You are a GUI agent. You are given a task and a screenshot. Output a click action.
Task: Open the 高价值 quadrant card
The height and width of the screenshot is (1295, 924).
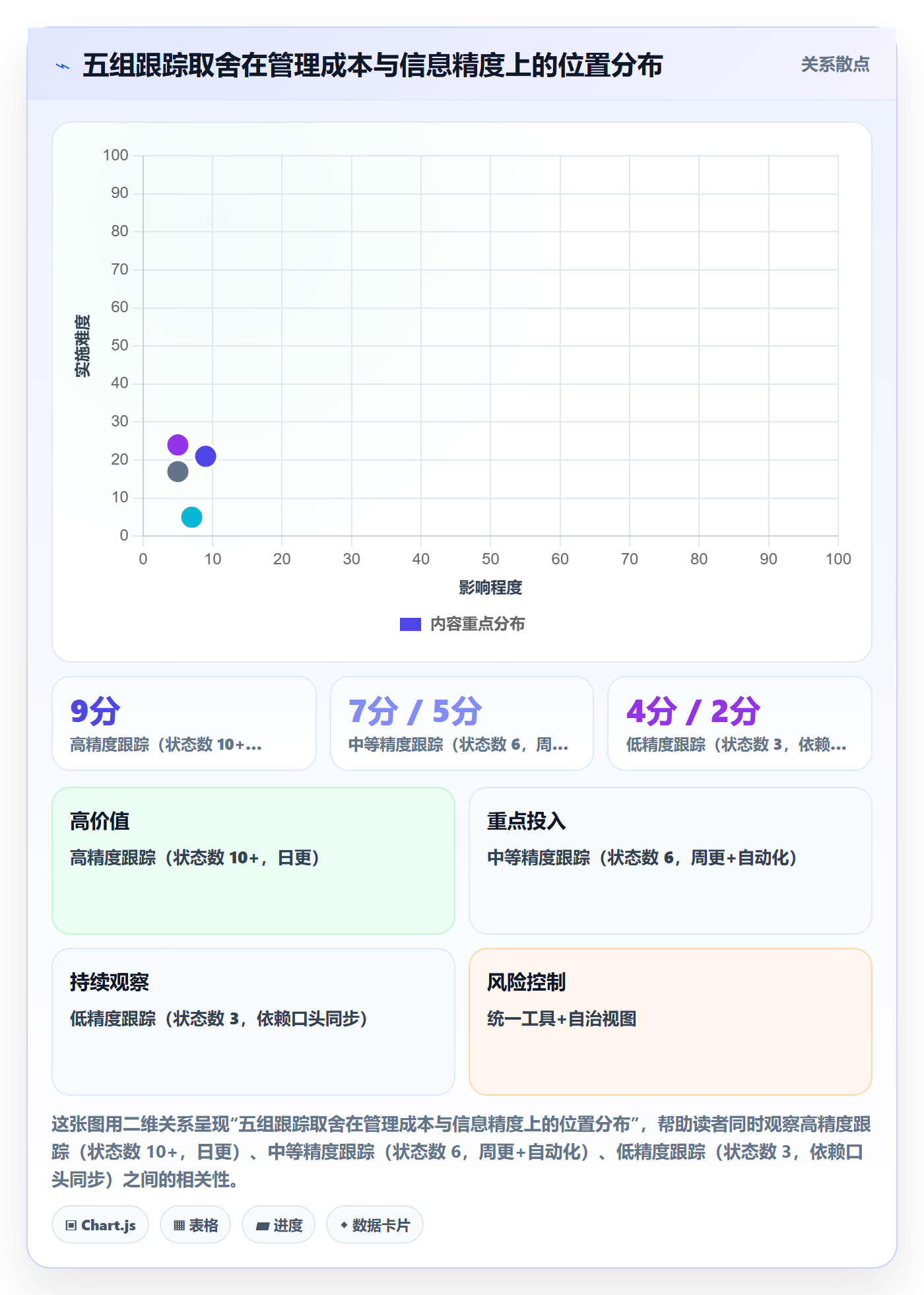point(253,861)
